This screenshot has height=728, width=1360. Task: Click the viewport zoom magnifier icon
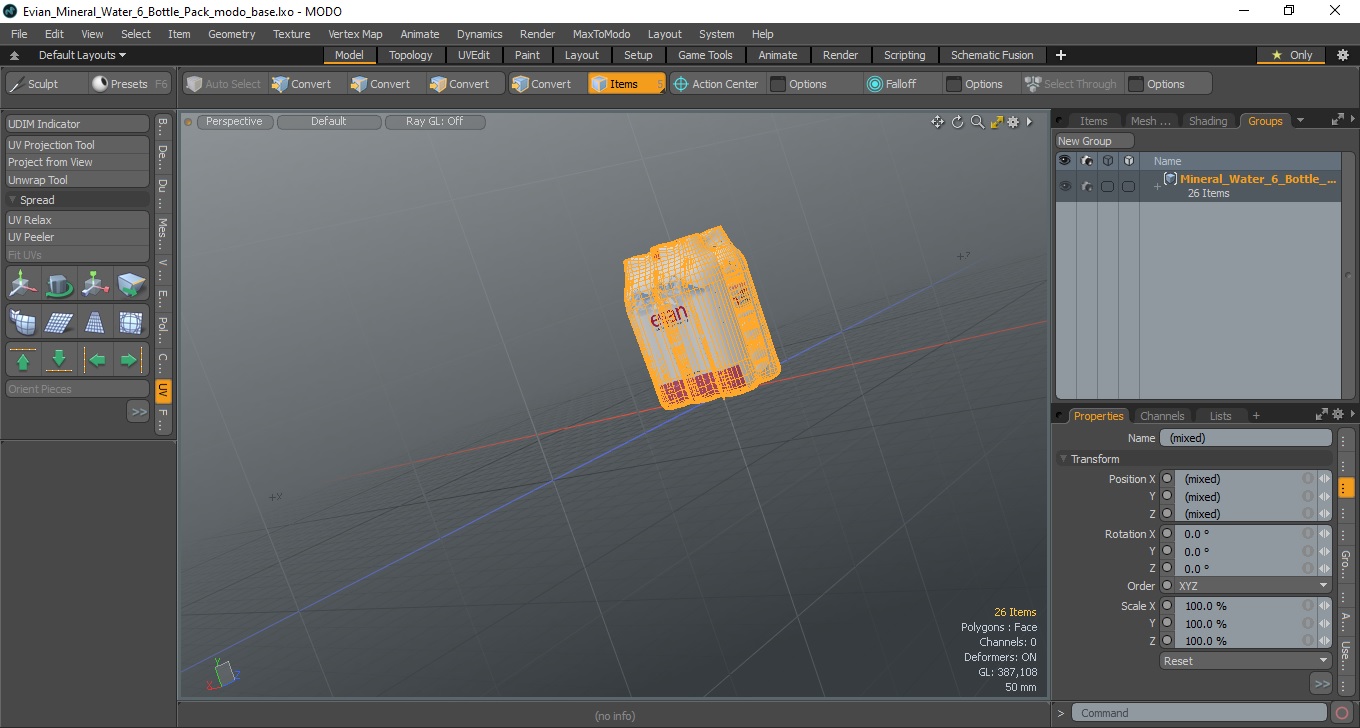[977, 122]
